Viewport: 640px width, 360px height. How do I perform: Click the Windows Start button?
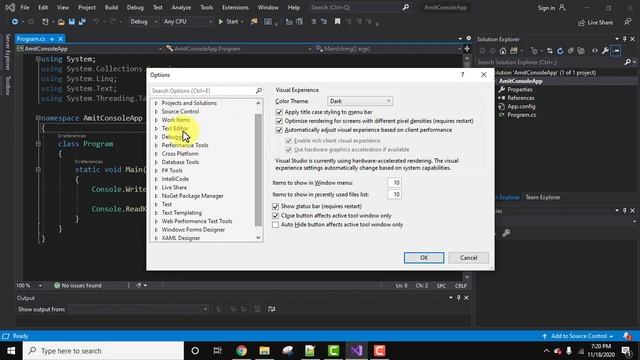(11, 351)
